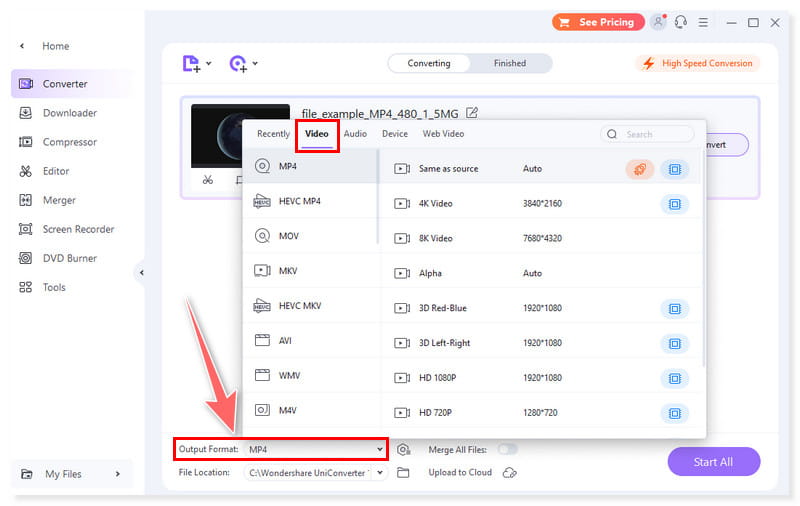The height and width of the screenshot is (506, 800).
Task: Switch to the Finished segment
Action: coord(509,63)
